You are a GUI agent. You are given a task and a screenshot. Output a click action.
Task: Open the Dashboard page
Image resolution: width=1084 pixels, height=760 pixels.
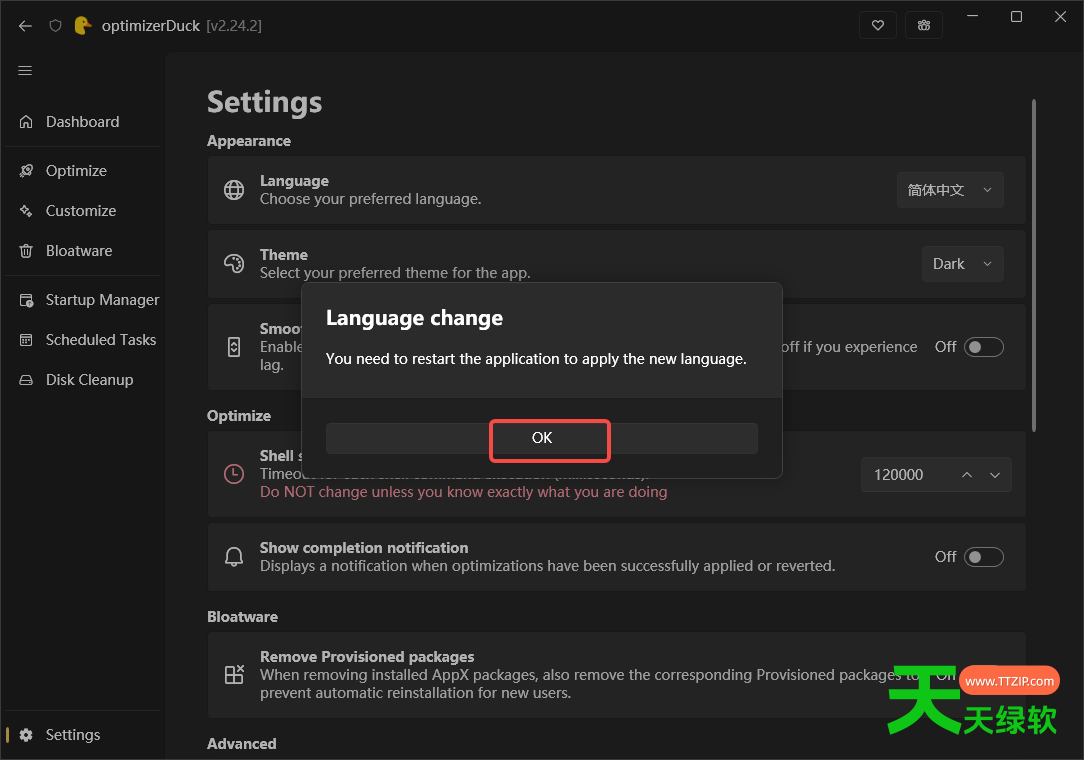(x=83, y=122)
